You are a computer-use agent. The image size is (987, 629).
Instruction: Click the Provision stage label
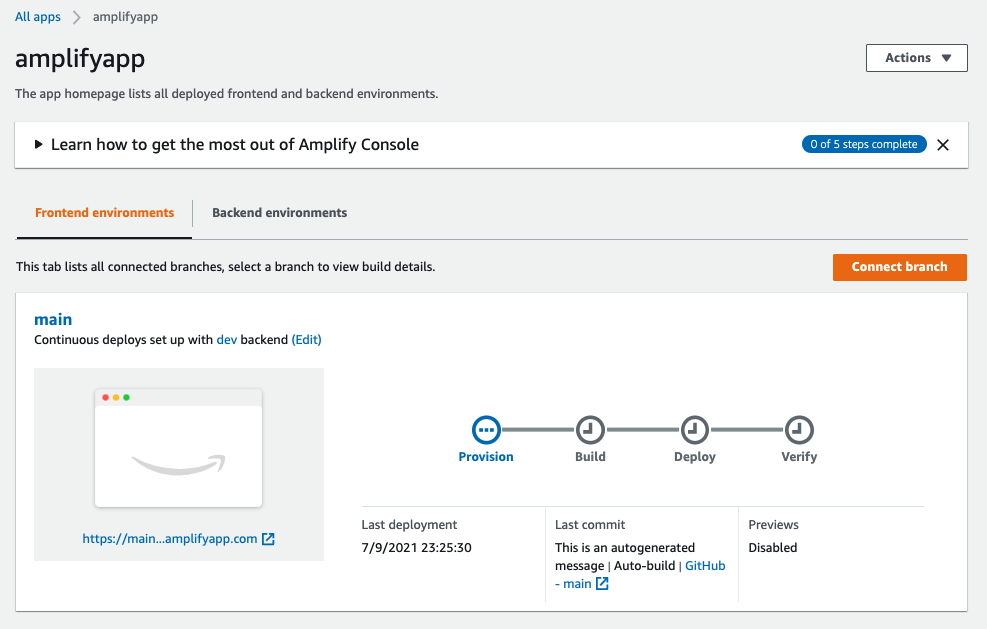coord(486,457)
